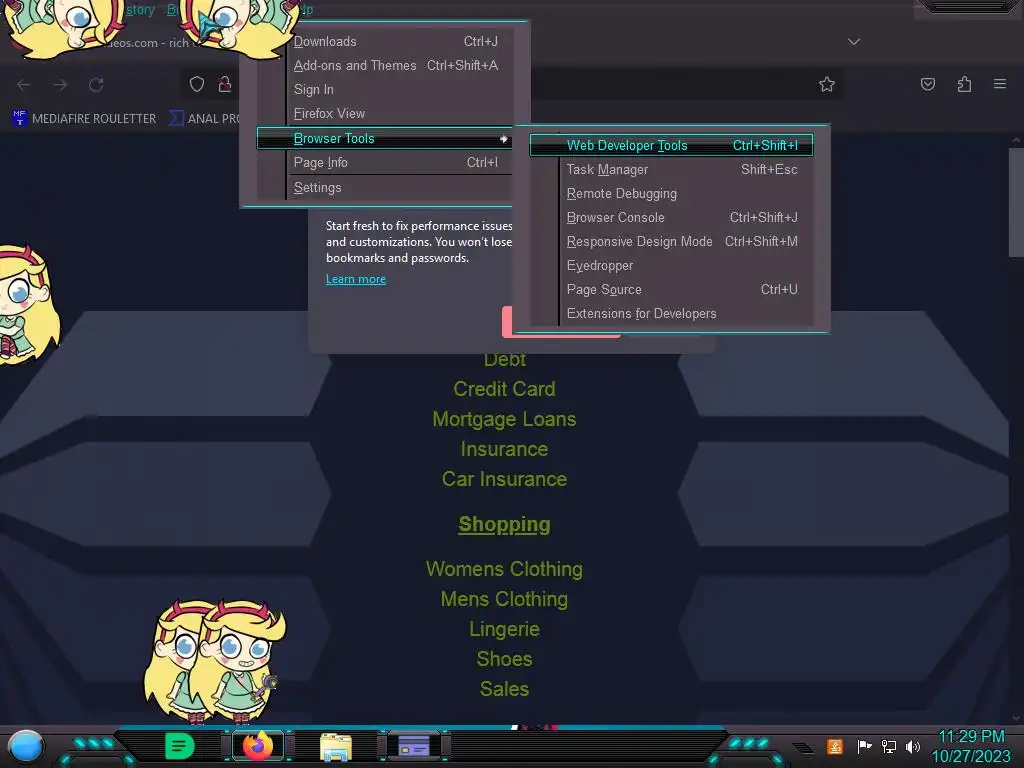Open the Credit Card link
The image size is (1024, 768).
(x=504, y=389)
